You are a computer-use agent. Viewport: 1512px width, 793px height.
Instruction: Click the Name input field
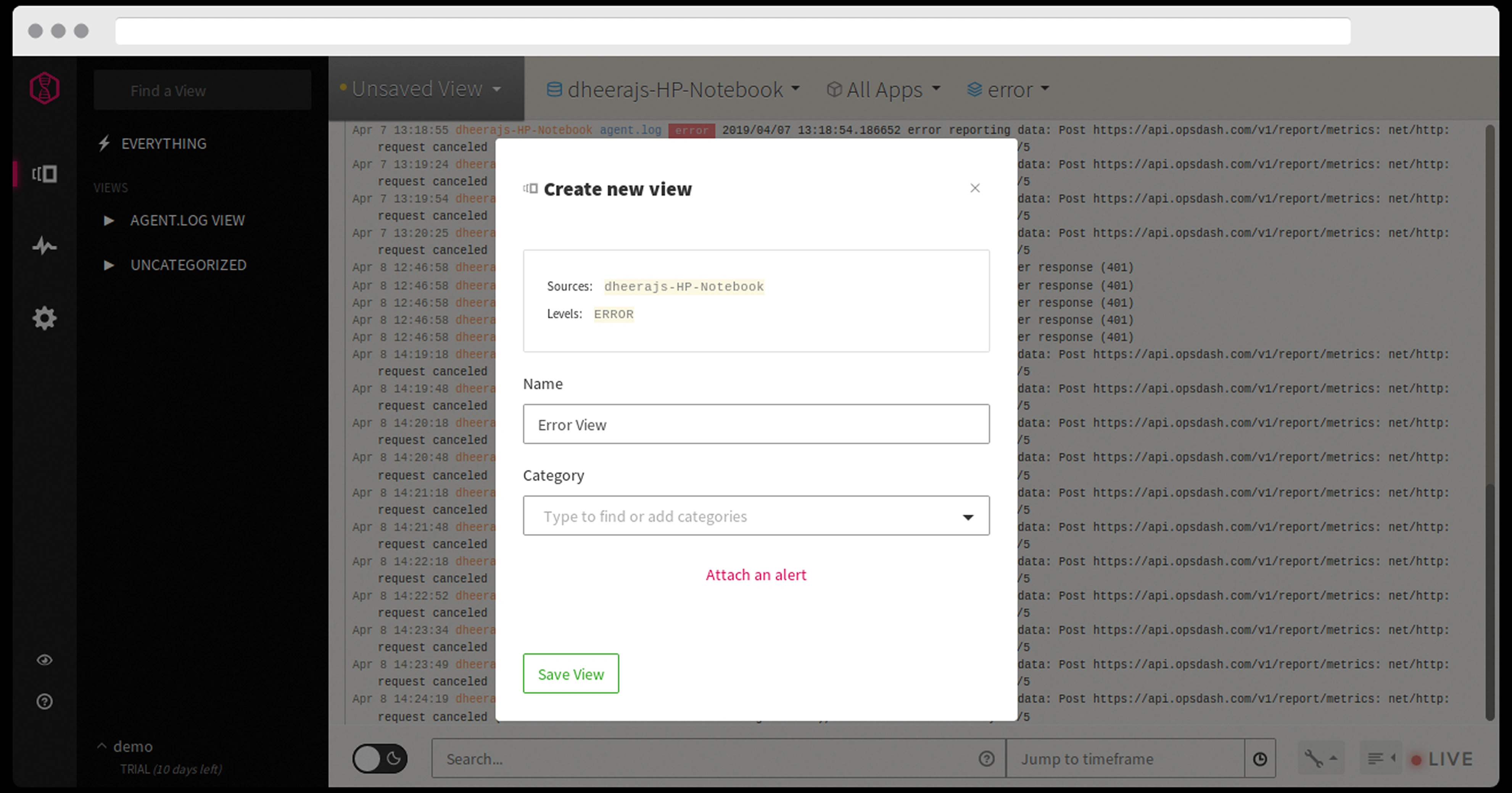click(x=755, y=424)
